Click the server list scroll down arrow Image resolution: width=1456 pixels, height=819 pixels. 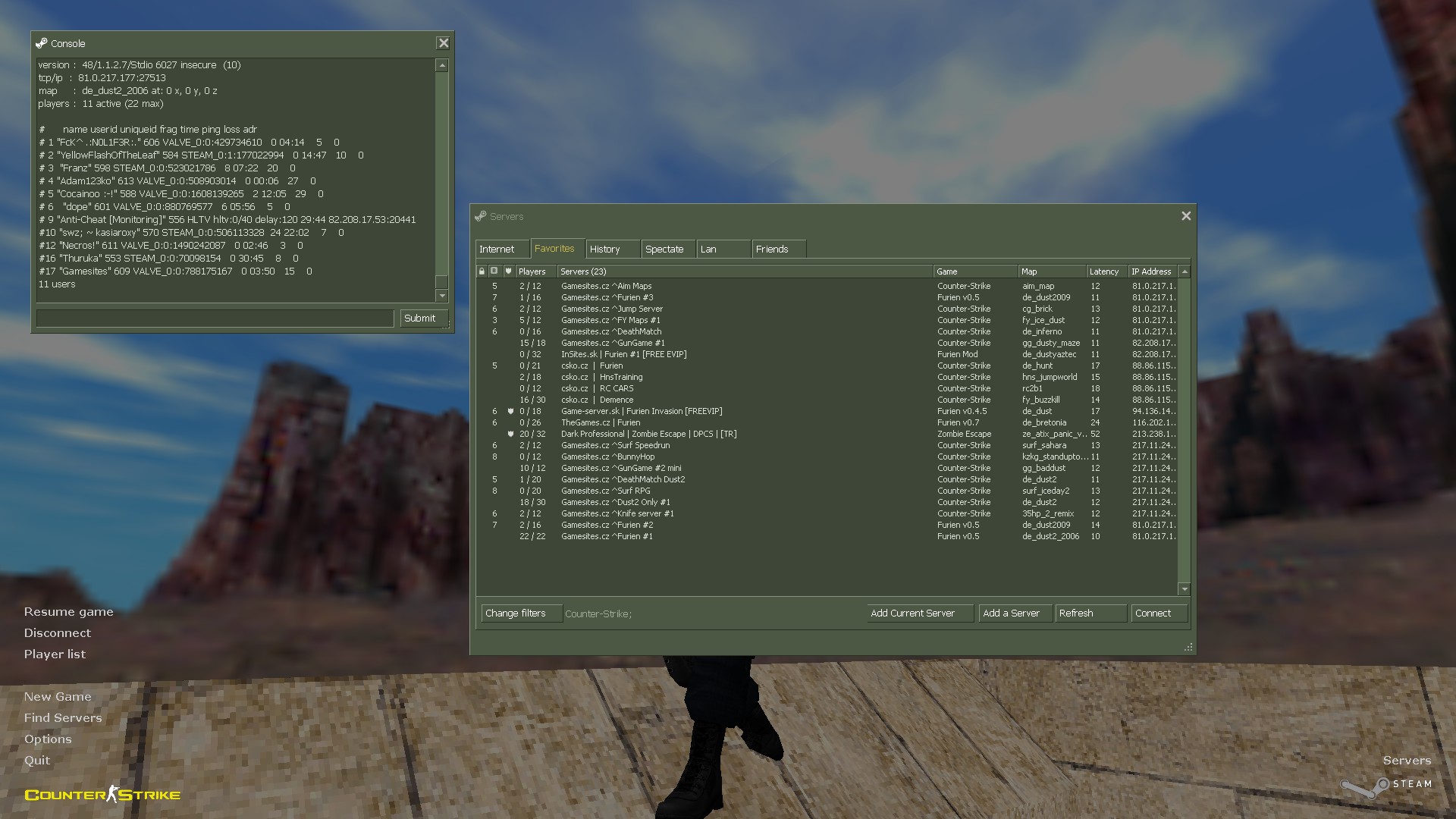point(1185,589)
